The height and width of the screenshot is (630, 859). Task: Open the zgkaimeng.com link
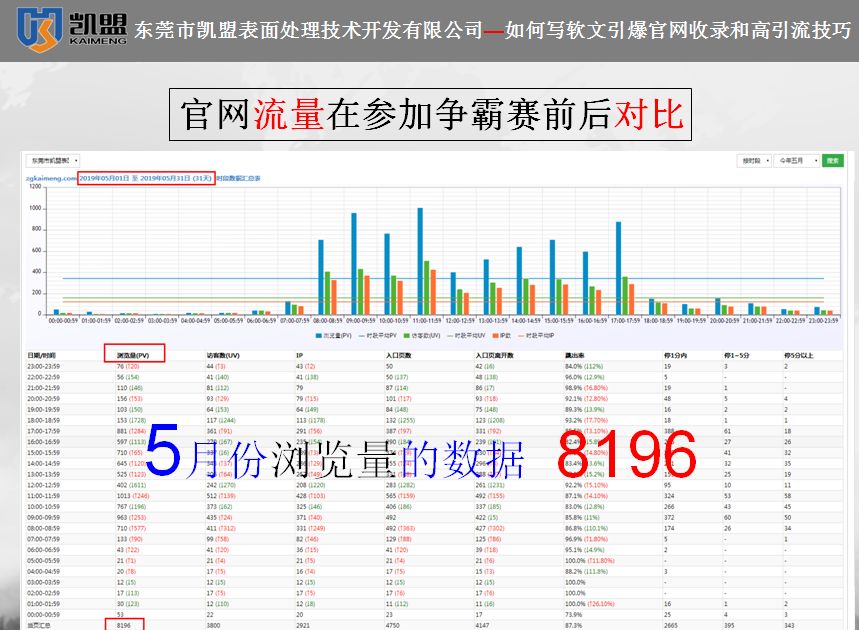click(49, 178)
